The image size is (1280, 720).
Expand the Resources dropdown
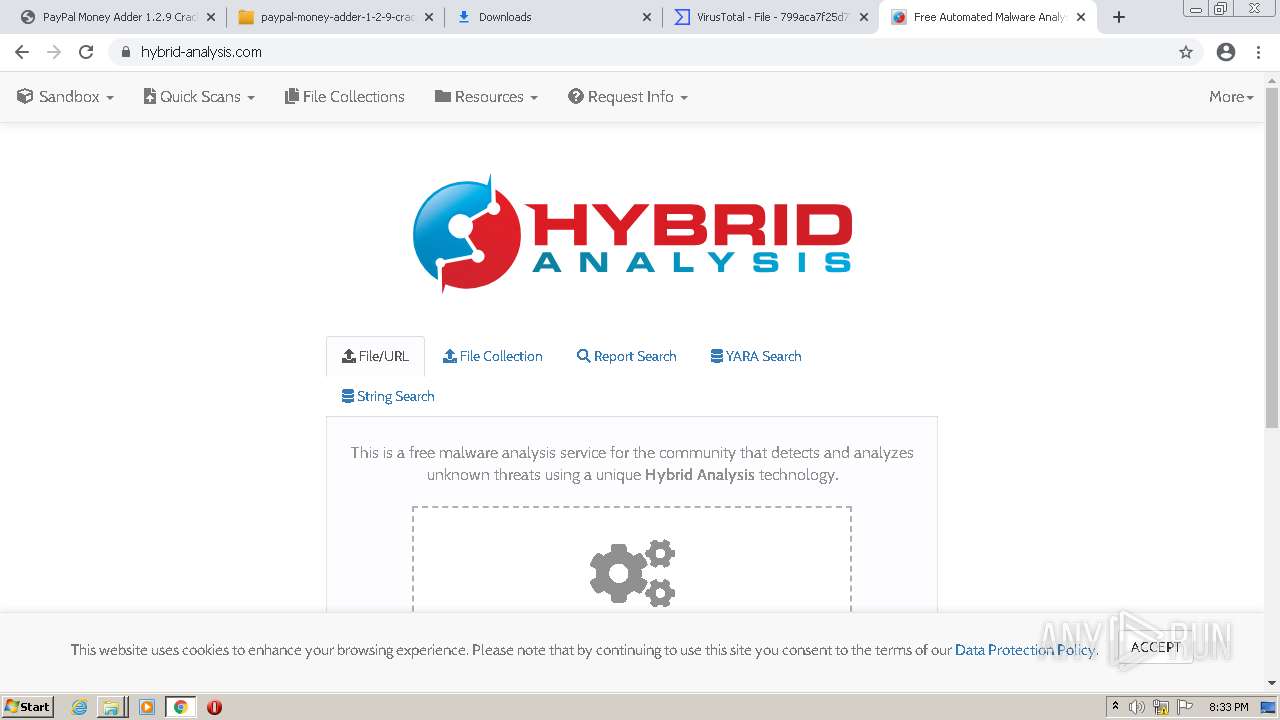tap(486, 97)
